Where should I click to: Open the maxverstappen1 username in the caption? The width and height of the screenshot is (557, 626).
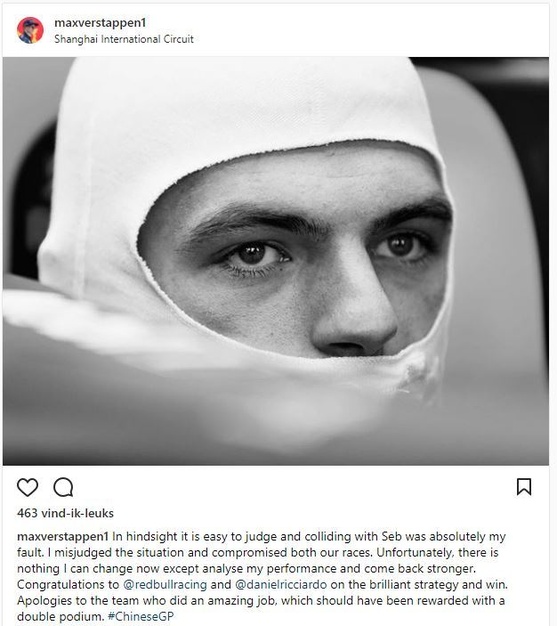point(63,536)
